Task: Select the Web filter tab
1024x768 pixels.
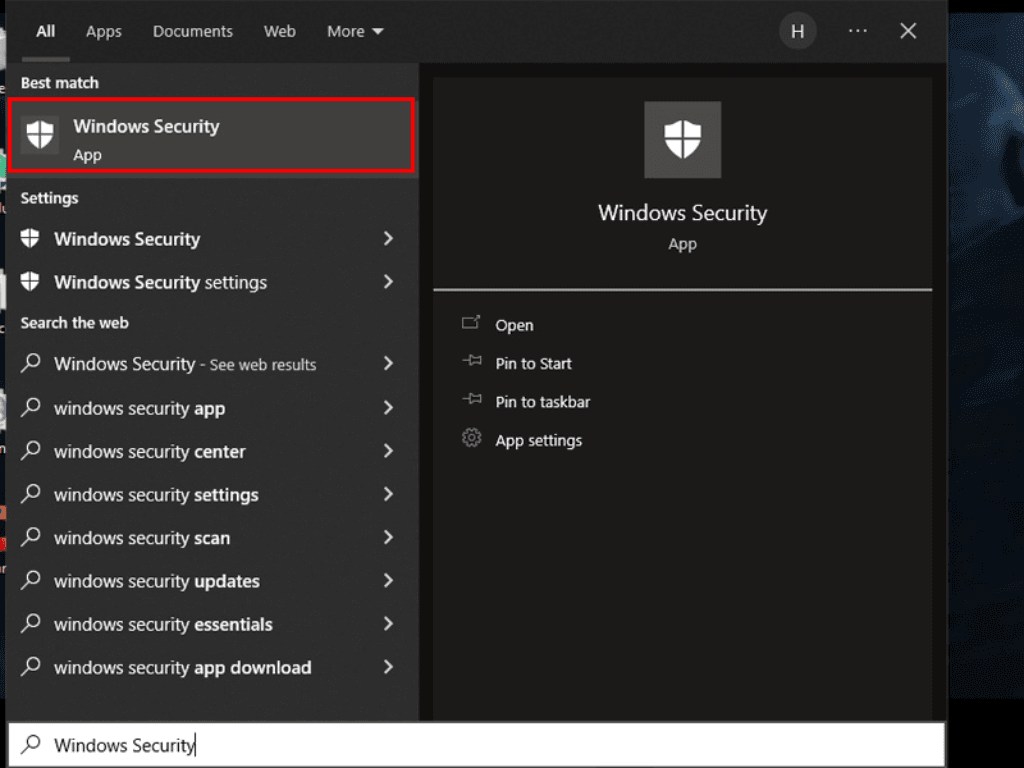Action: click(279, 31)
